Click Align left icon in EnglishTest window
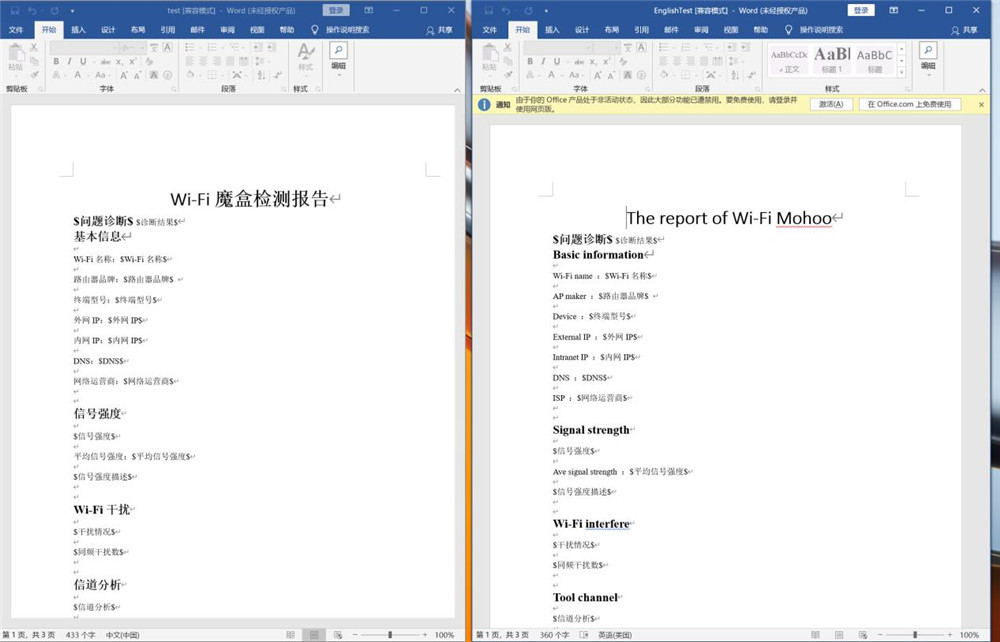The image size is (1000, 642). (x=664, y=61)
